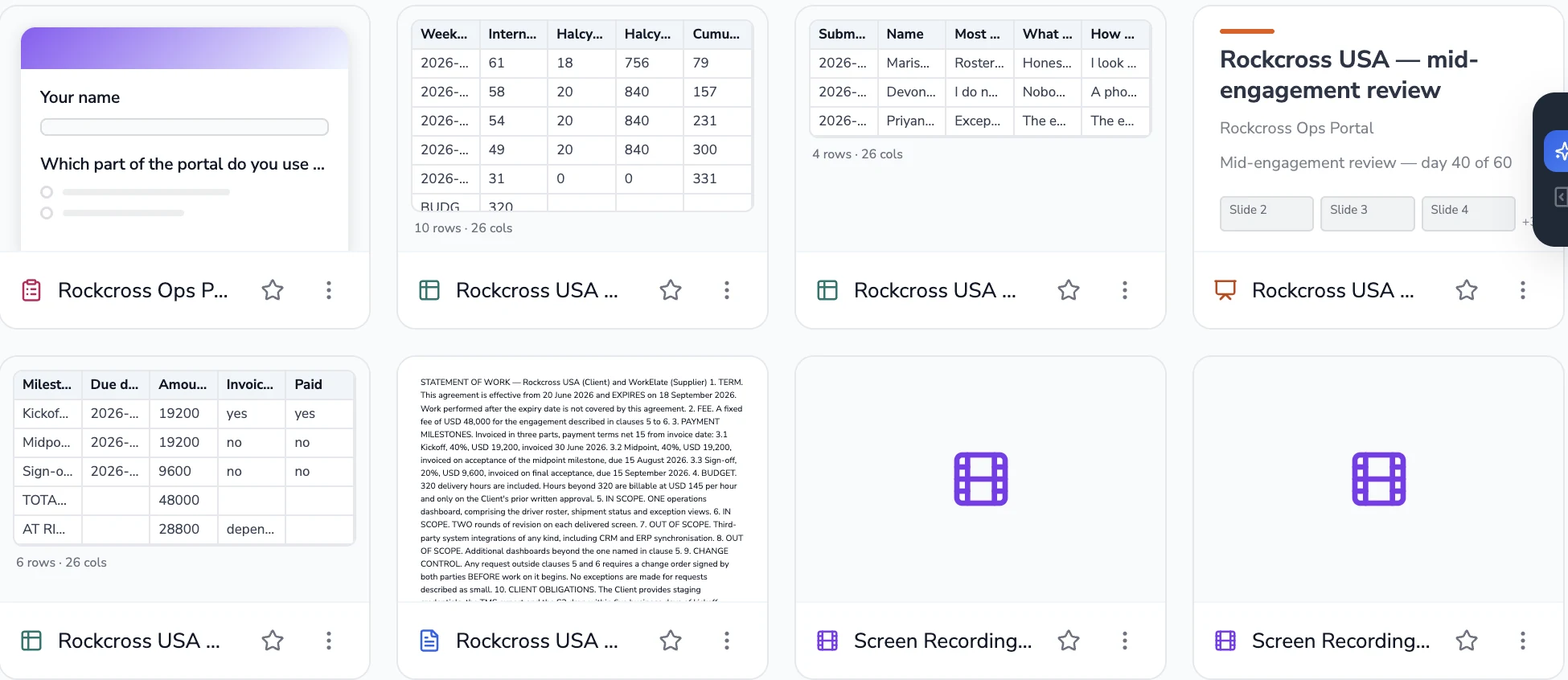This screenshot has height=680, width=1568.
Task: Click the 'Milest...' column header
Action: (x=48, y=384)
